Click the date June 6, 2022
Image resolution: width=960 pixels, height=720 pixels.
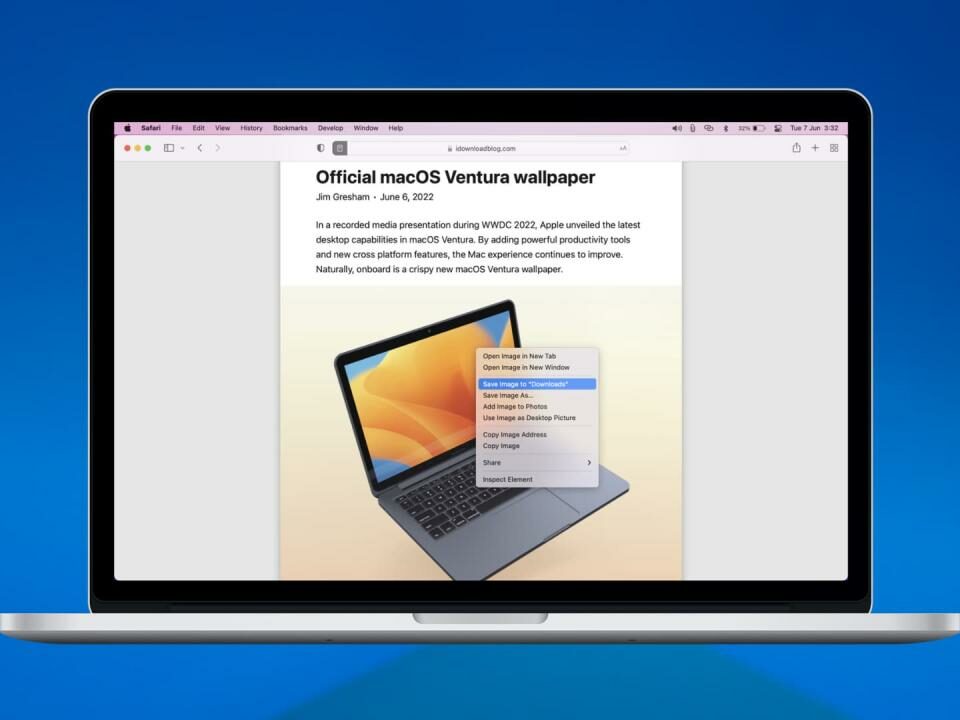(407, 197)
